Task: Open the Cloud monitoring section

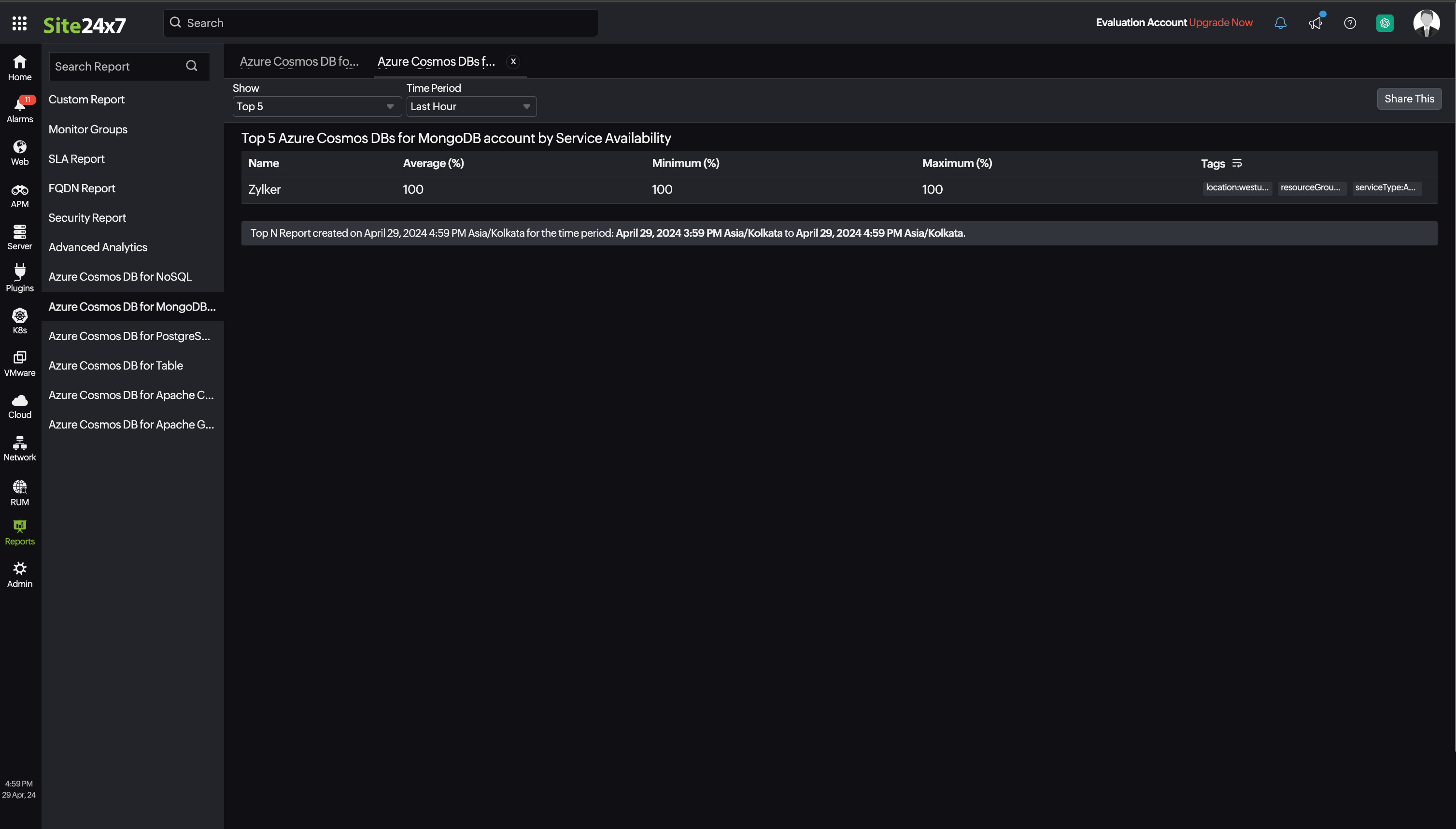Action: click(x=19, y=404)
